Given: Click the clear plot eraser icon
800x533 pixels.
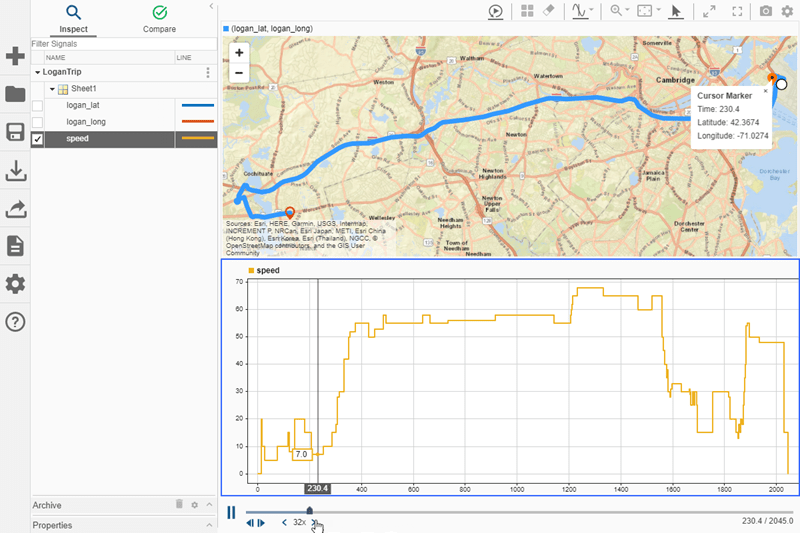Looking at the screenshot, I should (x=548, y=11).
